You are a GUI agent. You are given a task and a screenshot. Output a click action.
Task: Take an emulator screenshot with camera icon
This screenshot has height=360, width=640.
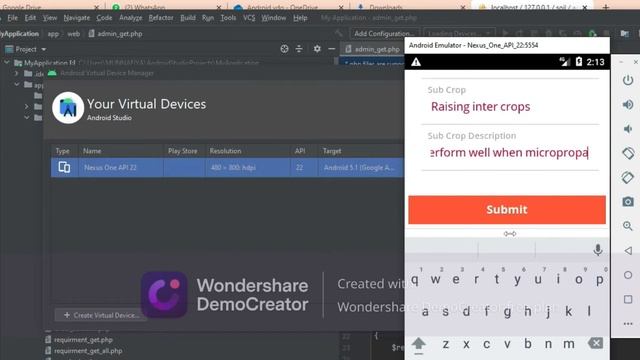coord(628,202)
